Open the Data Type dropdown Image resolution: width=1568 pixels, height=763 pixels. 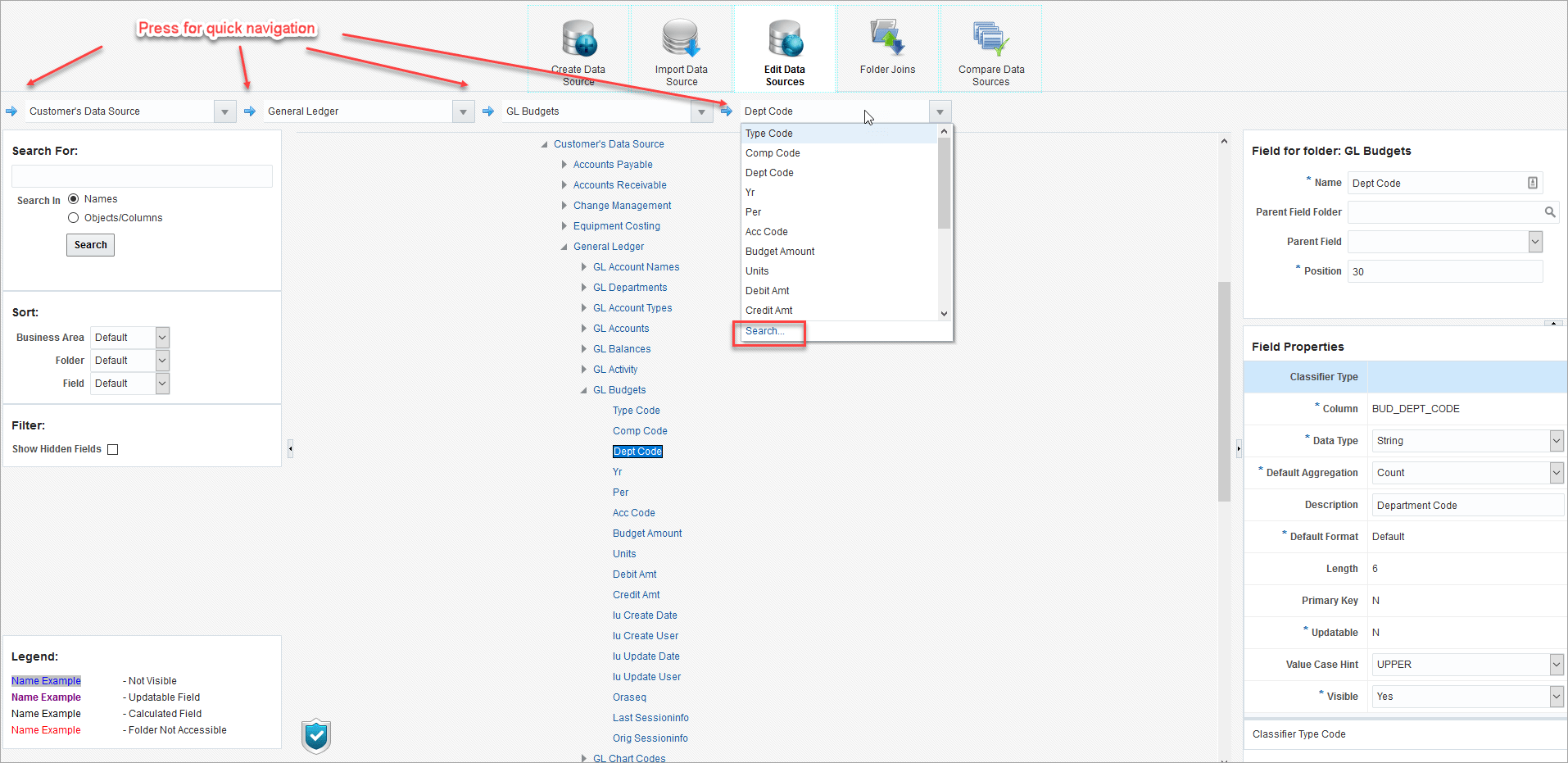point(1557,441)
